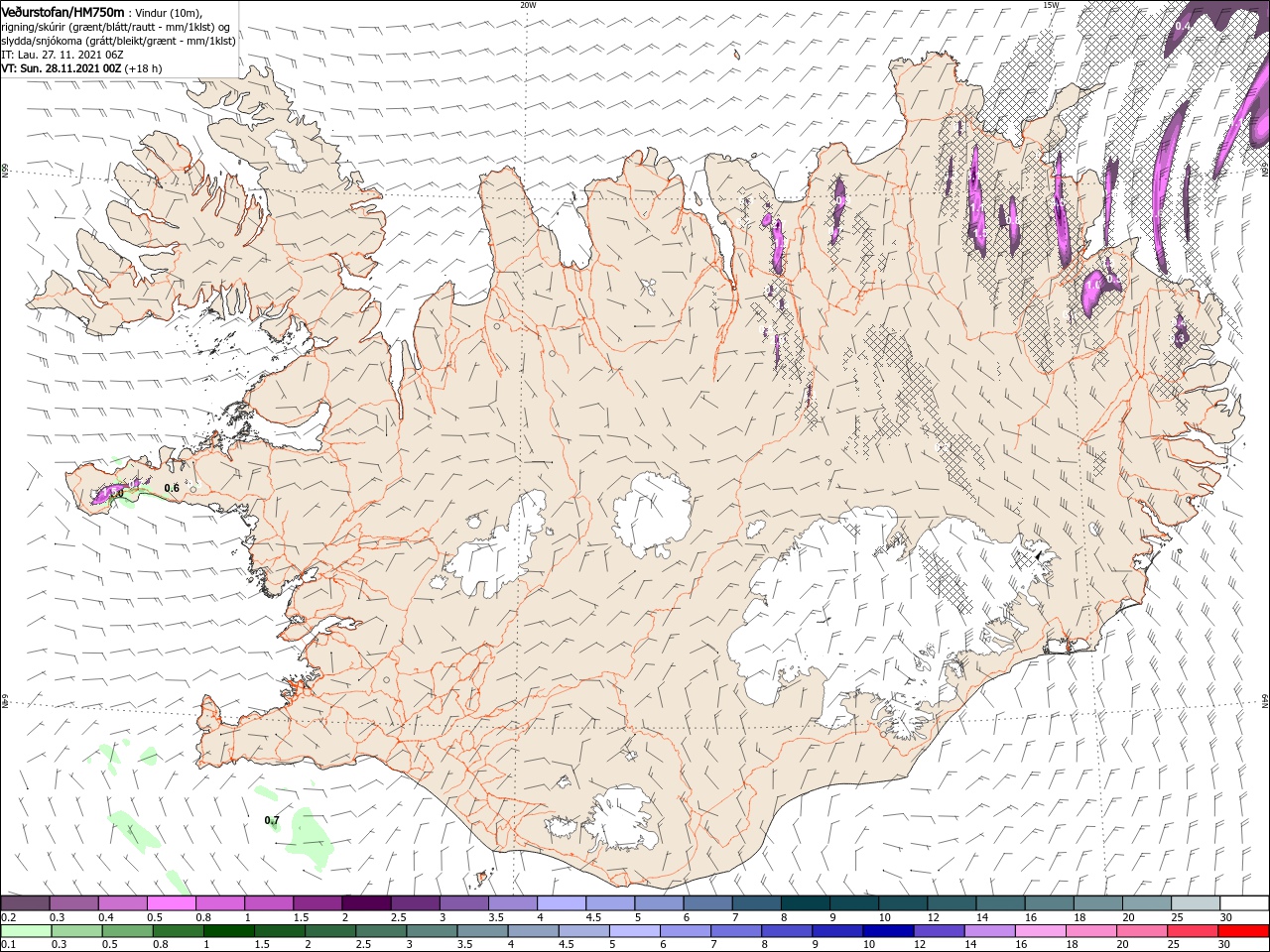
Task: Click the 64N latitude label on right edge
Action: [1265, 701]
